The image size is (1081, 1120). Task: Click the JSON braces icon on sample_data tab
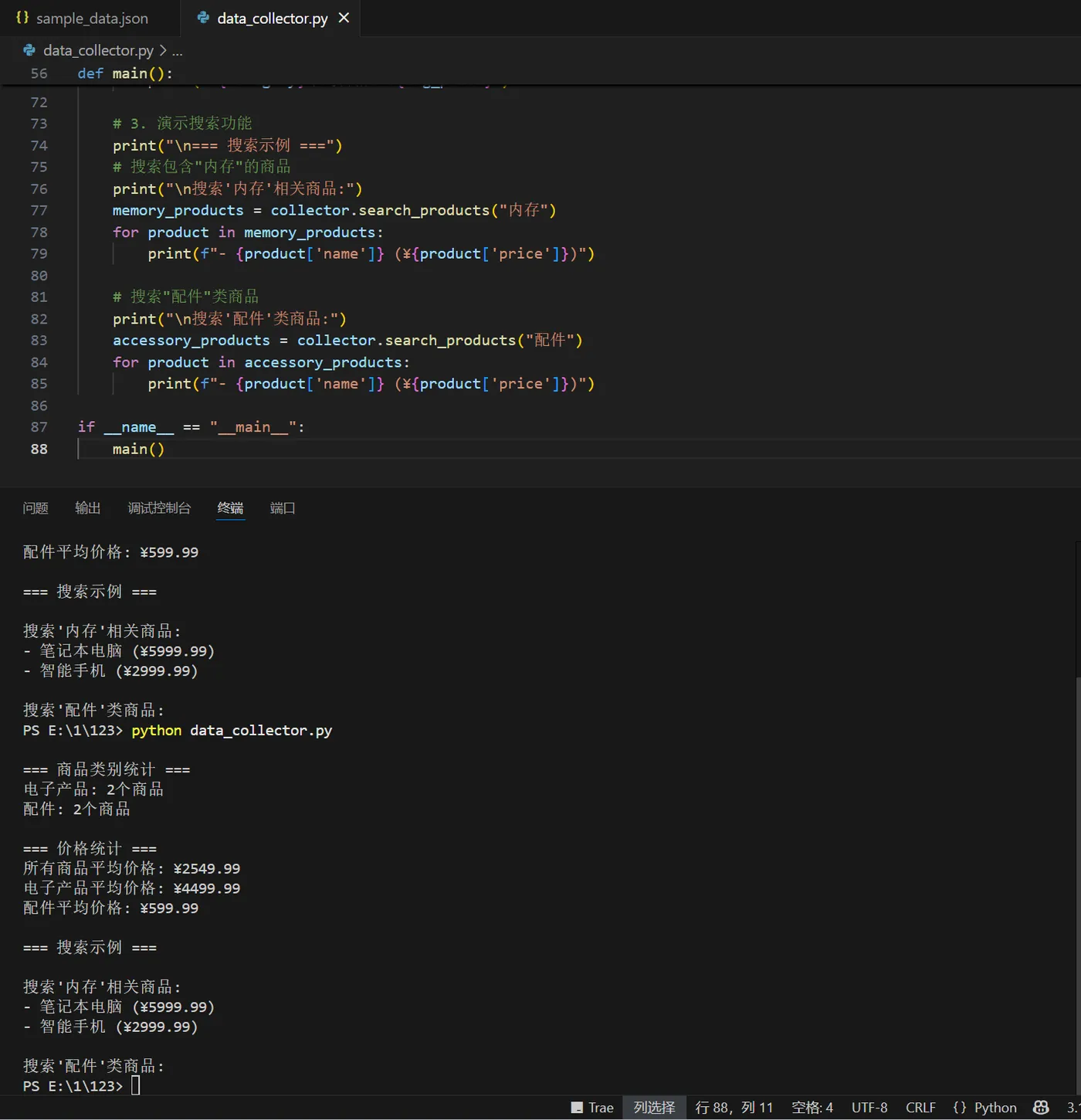(22, 18)
